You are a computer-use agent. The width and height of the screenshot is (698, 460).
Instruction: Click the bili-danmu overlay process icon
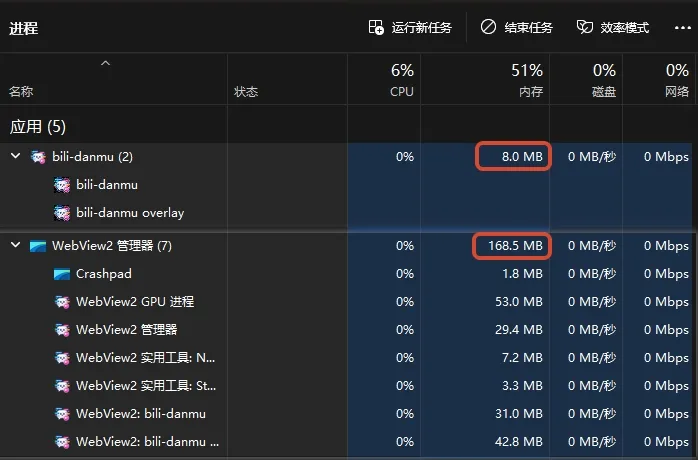coord(62,213)
